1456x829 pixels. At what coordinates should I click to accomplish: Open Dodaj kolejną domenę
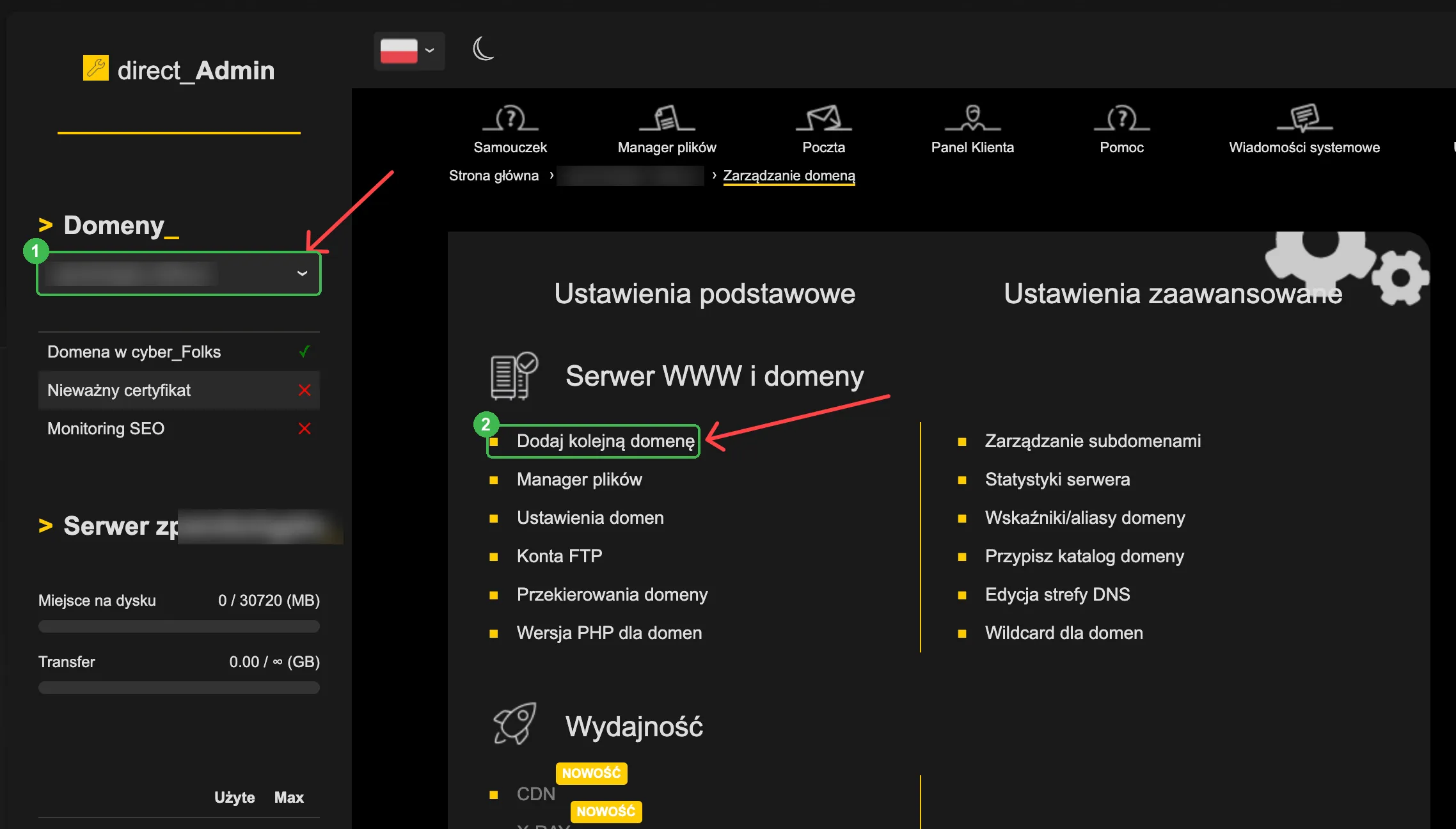point(605,441)
